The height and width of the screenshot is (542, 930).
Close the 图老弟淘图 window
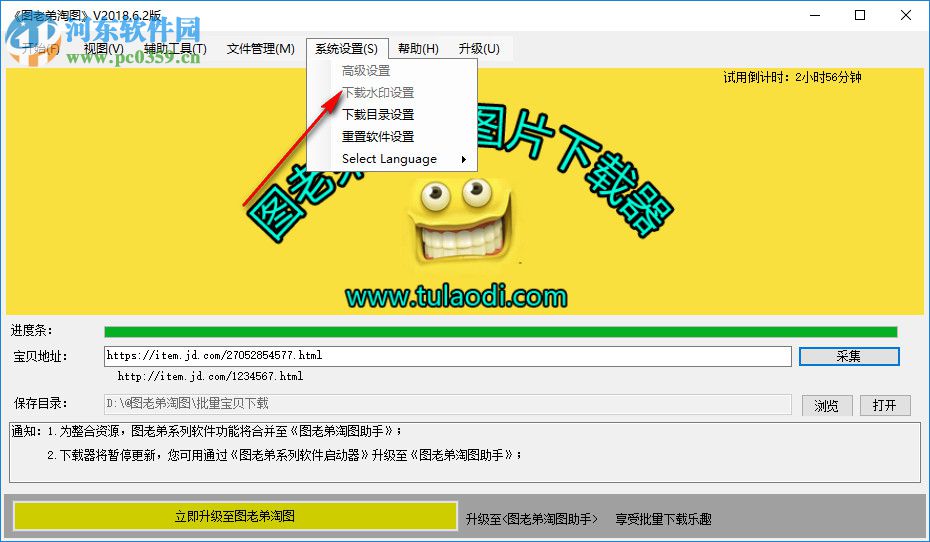point(906,15)
